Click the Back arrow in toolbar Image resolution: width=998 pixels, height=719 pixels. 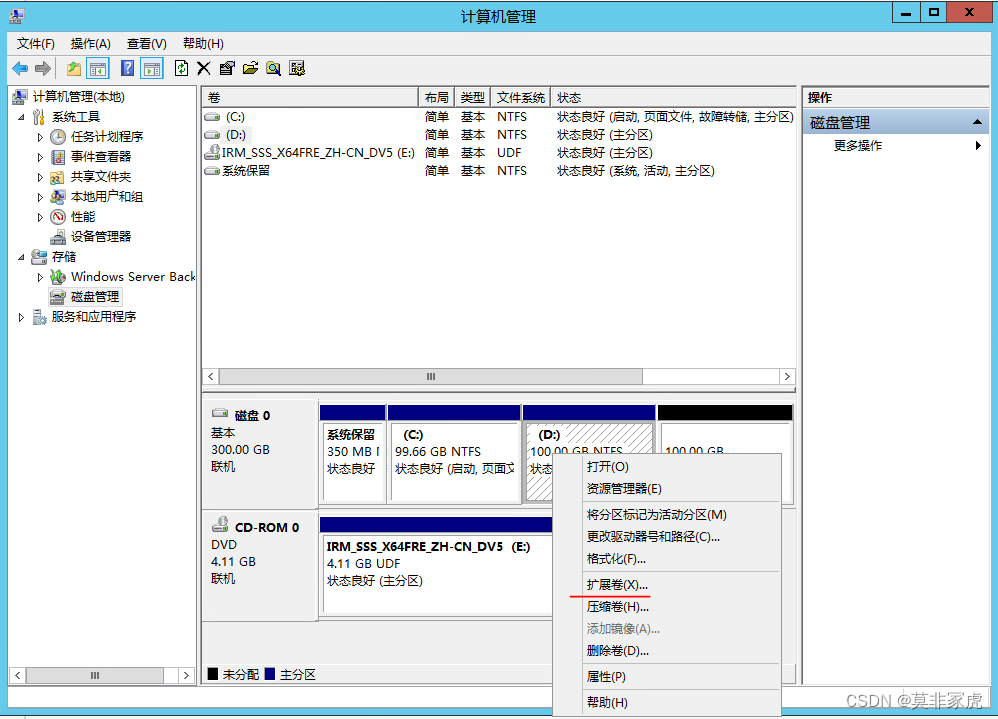[x=20, y=68]
